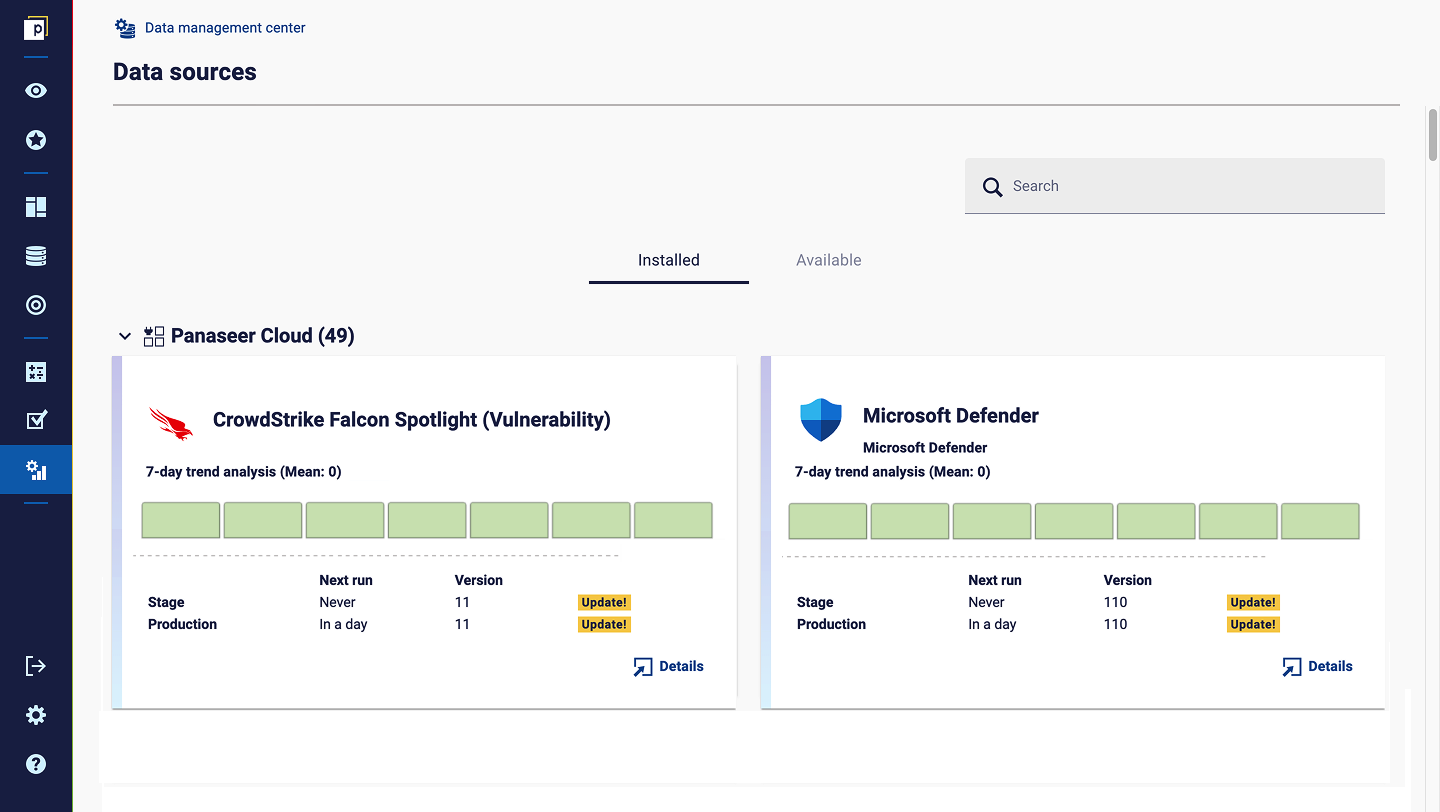The width and height of the screenshot is (1440, 812).
Task: Open the checklist checkbox icon in the sidebar
Action: [x=36, y=420]
